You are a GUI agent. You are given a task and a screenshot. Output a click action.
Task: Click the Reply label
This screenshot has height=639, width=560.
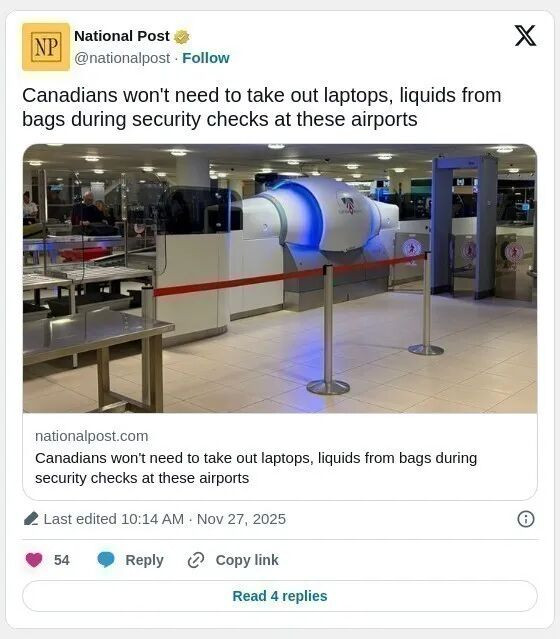pyautogui.click(x=144, y=560)
